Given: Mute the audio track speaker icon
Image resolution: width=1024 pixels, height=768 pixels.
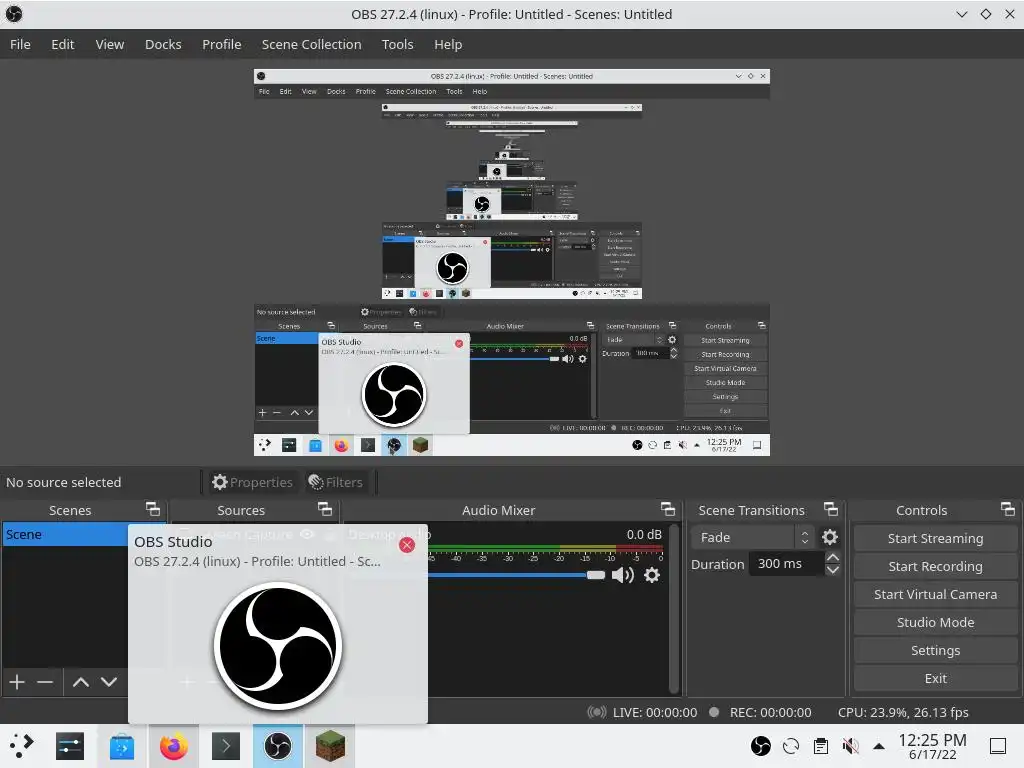Looking at the screenshot, I should (x=622, y=575).
